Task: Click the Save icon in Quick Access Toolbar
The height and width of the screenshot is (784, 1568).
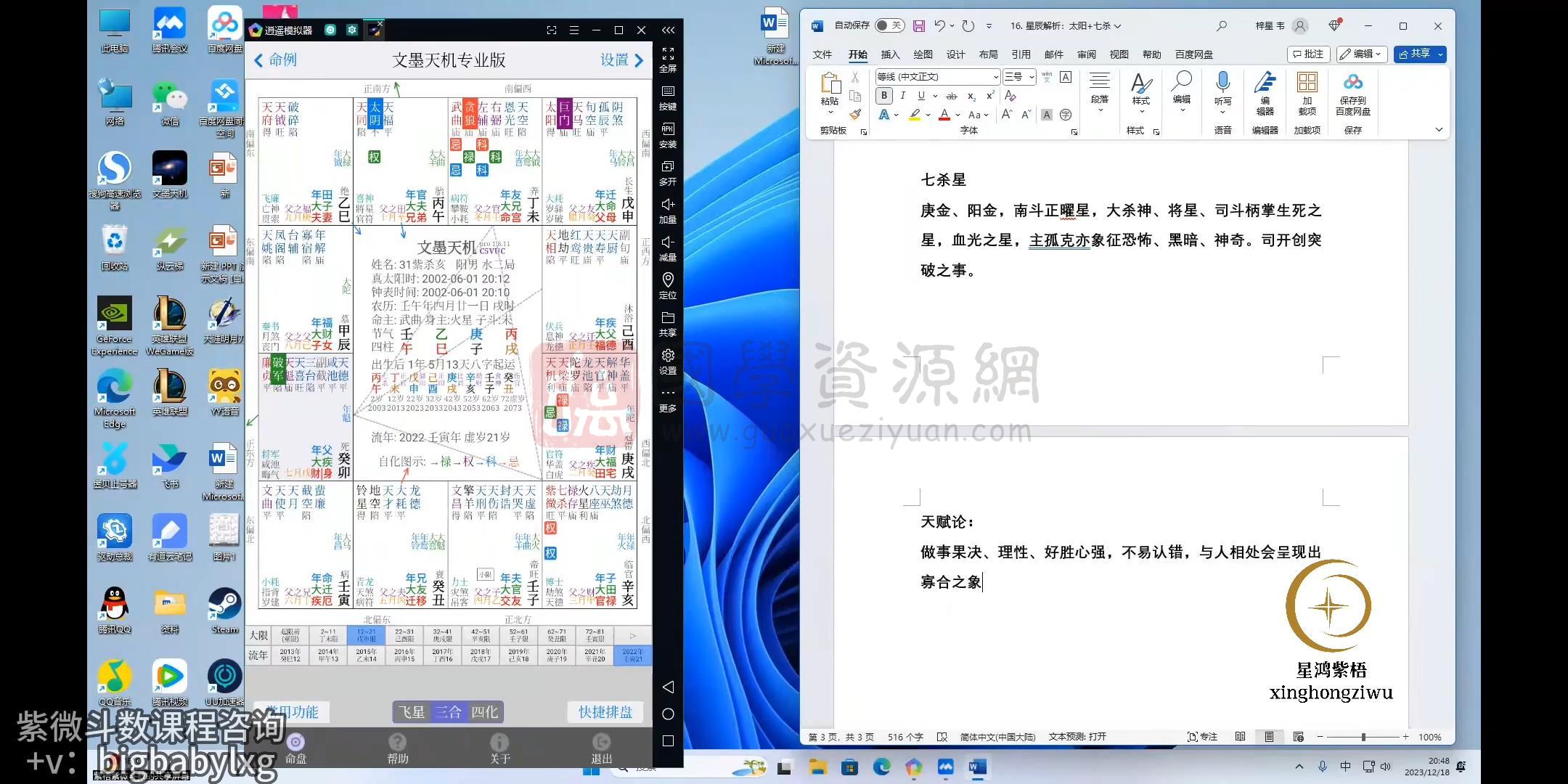Action: (919, 25)
